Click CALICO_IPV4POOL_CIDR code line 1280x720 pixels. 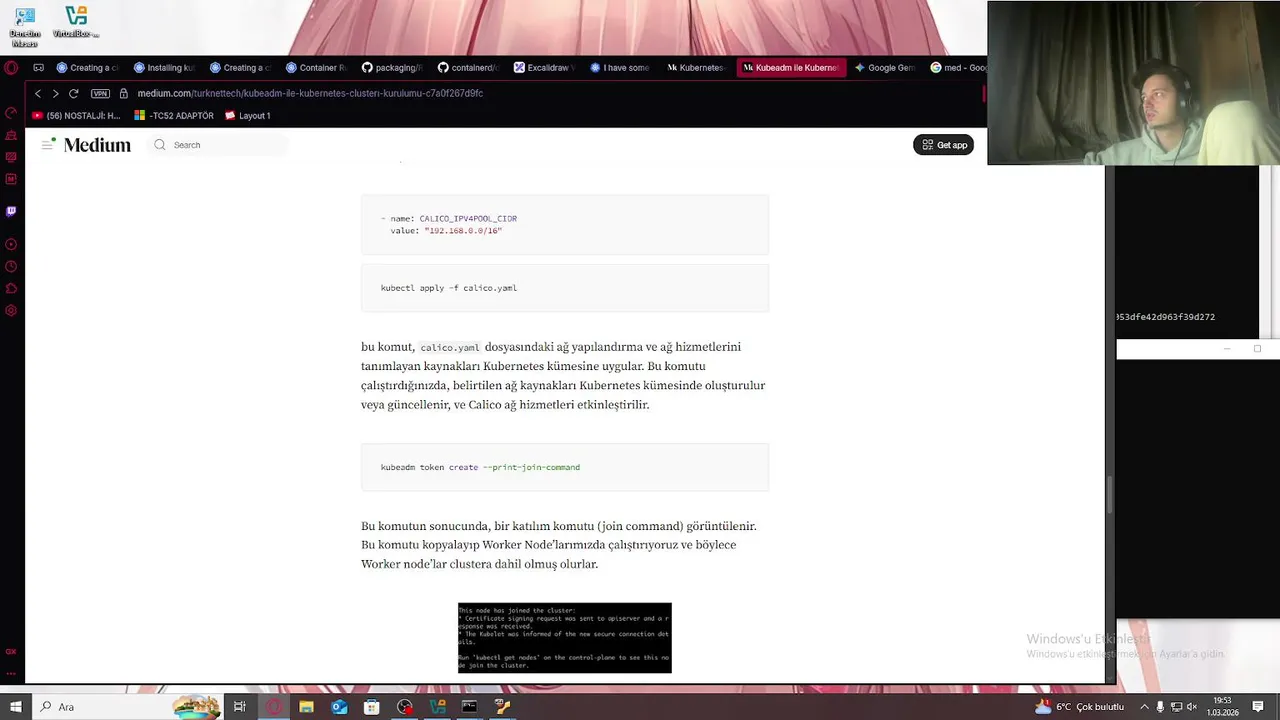pos(449,218)
